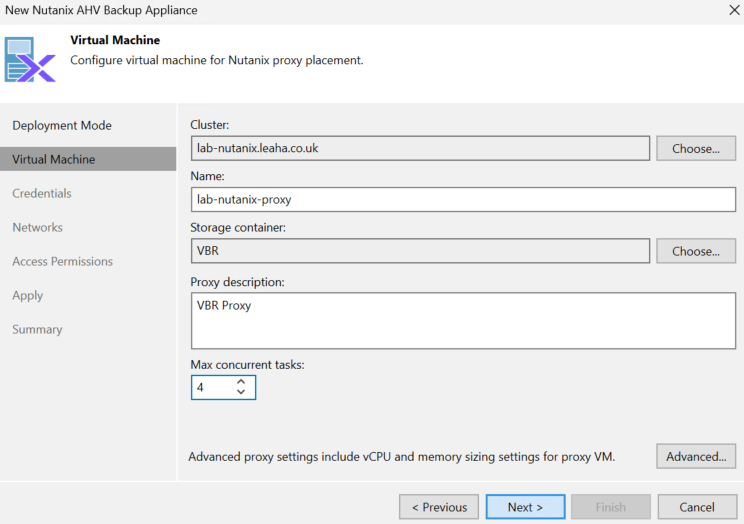The image size is (744, 524).
Task: Decrease max concurrent tasks with down arrow
Action: pos(241,392)
